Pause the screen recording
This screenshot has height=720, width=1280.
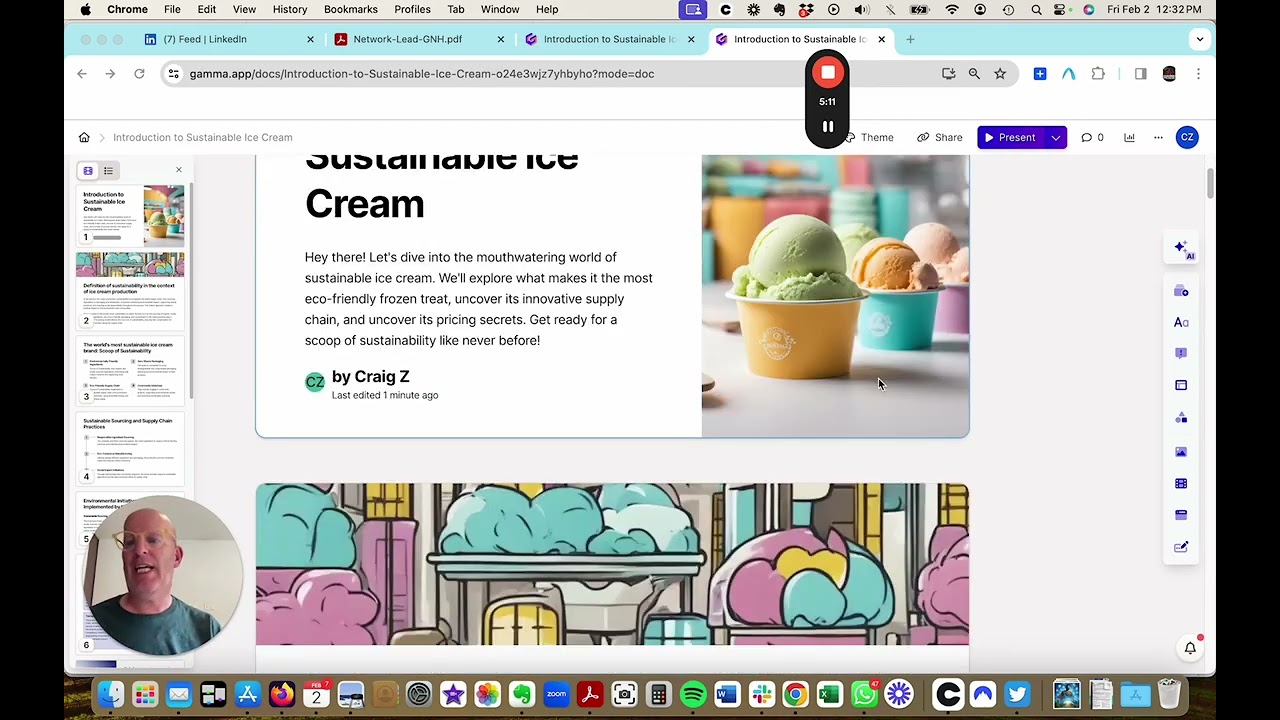(827, 127)
